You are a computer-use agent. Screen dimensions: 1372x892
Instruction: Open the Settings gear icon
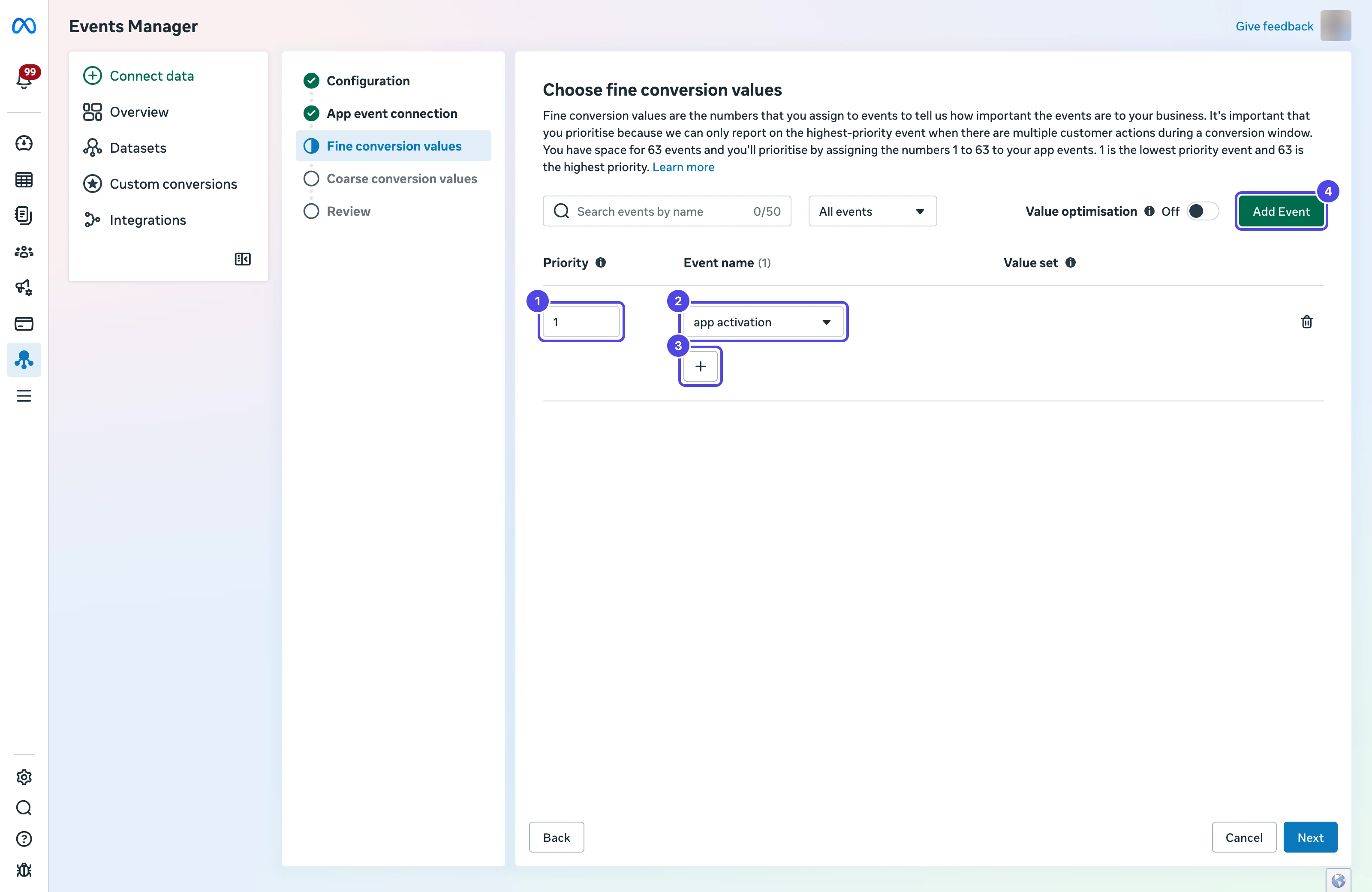pyautogui.click(x=24, y=777)
